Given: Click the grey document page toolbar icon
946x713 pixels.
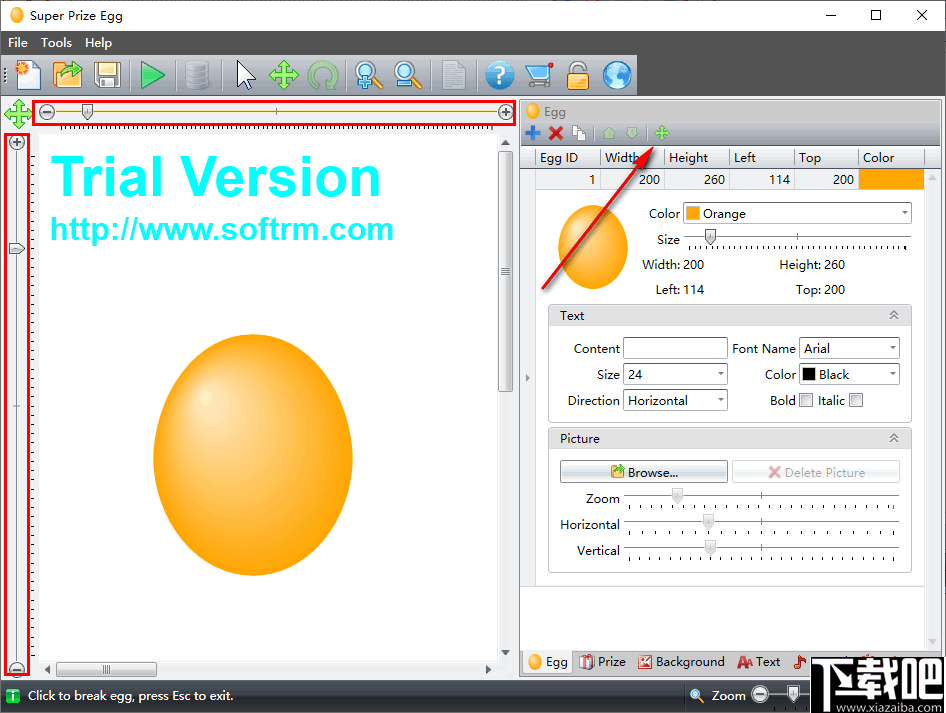Looking at the screenshot, I should (x=454, y=75).
